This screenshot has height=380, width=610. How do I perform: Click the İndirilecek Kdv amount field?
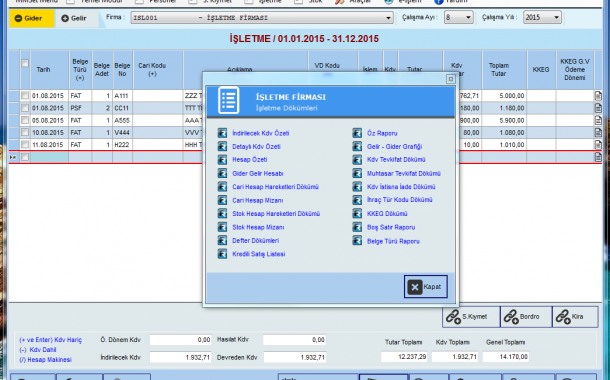point(180,357)
